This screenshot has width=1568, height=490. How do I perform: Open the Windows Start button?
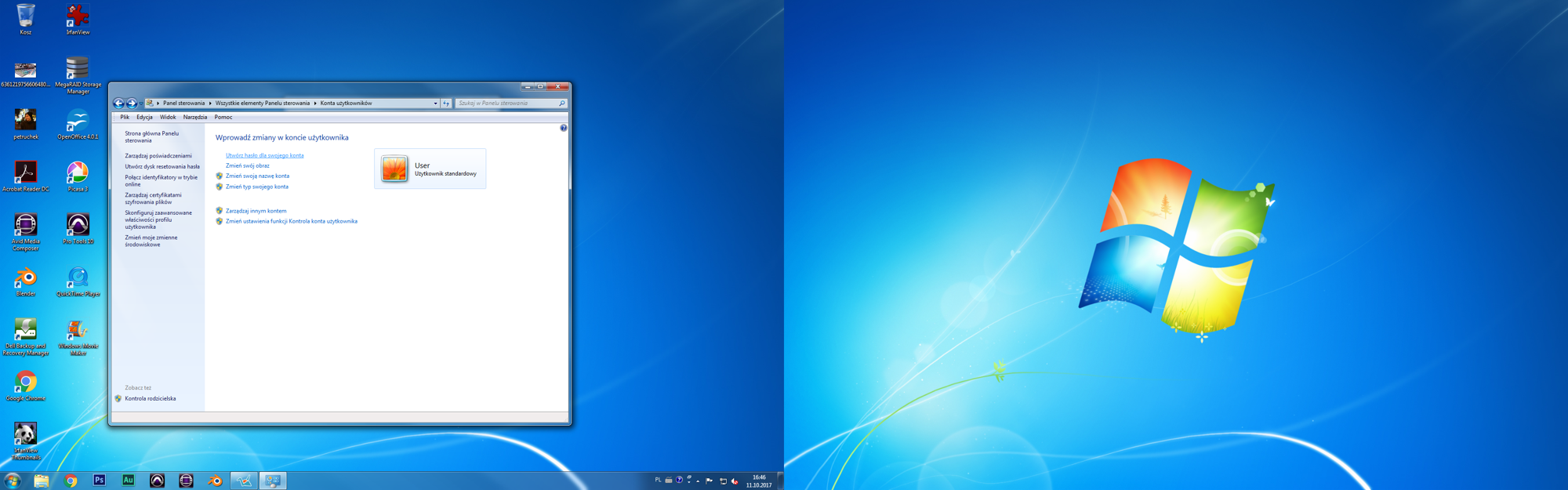coord(13,481)
